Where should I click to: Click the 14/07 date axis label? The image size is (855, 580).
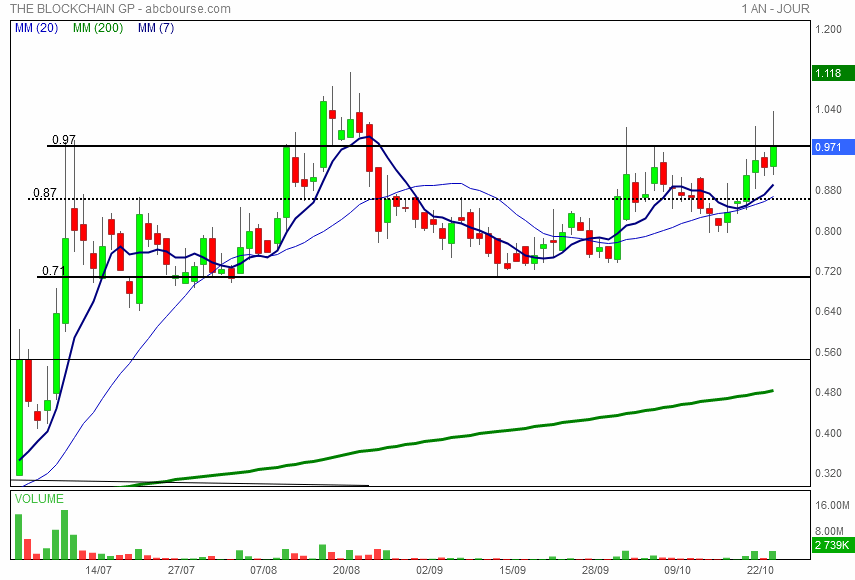click(x=99, y=570)
